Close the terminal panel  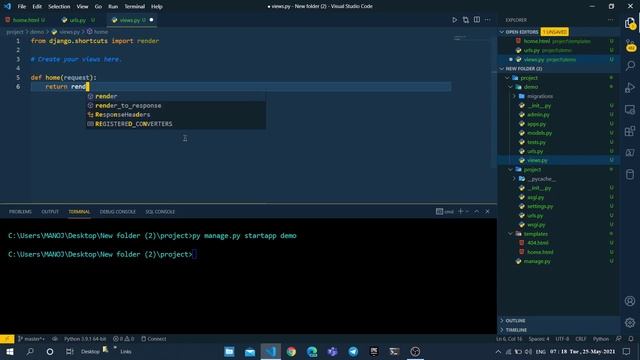(x=487, y=211)
